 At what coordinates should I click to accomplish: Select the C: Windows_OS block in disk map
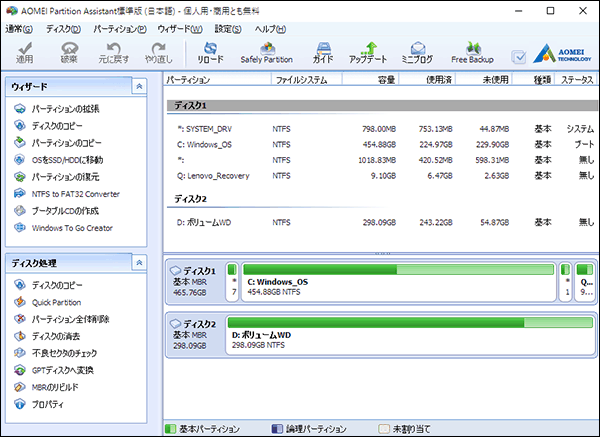(x=398, y=282)
